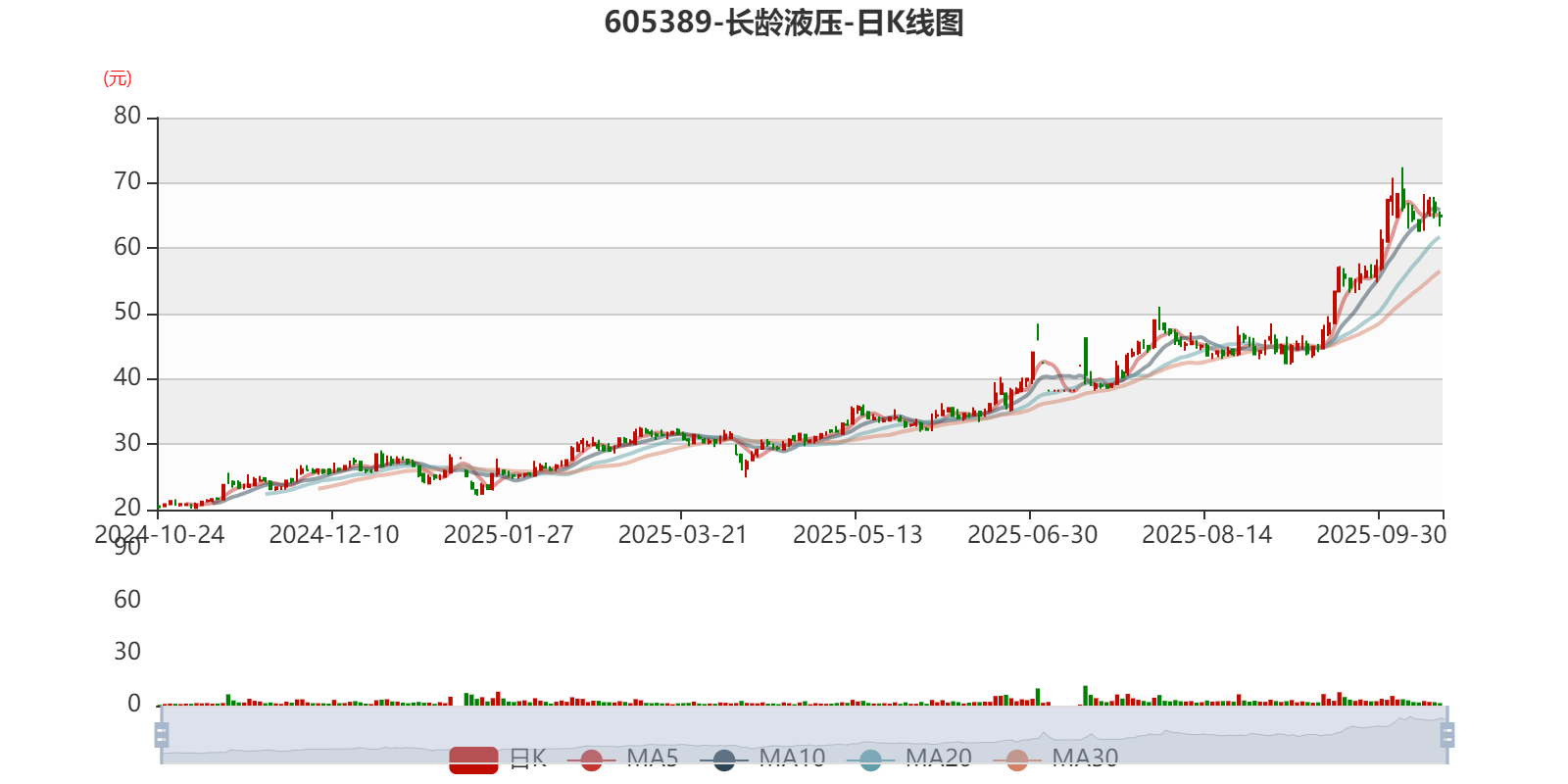
Task: Click the price axis label 50
Action: click(127, 313)
